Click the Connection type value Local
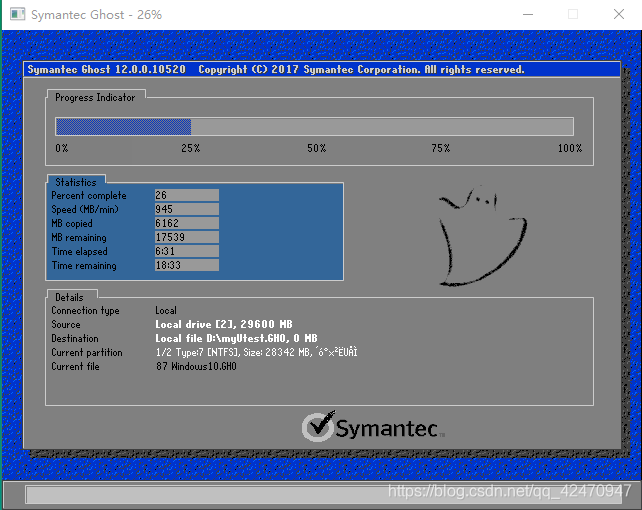The width and height of the screenshot is (642, 510). click(166, 310)
